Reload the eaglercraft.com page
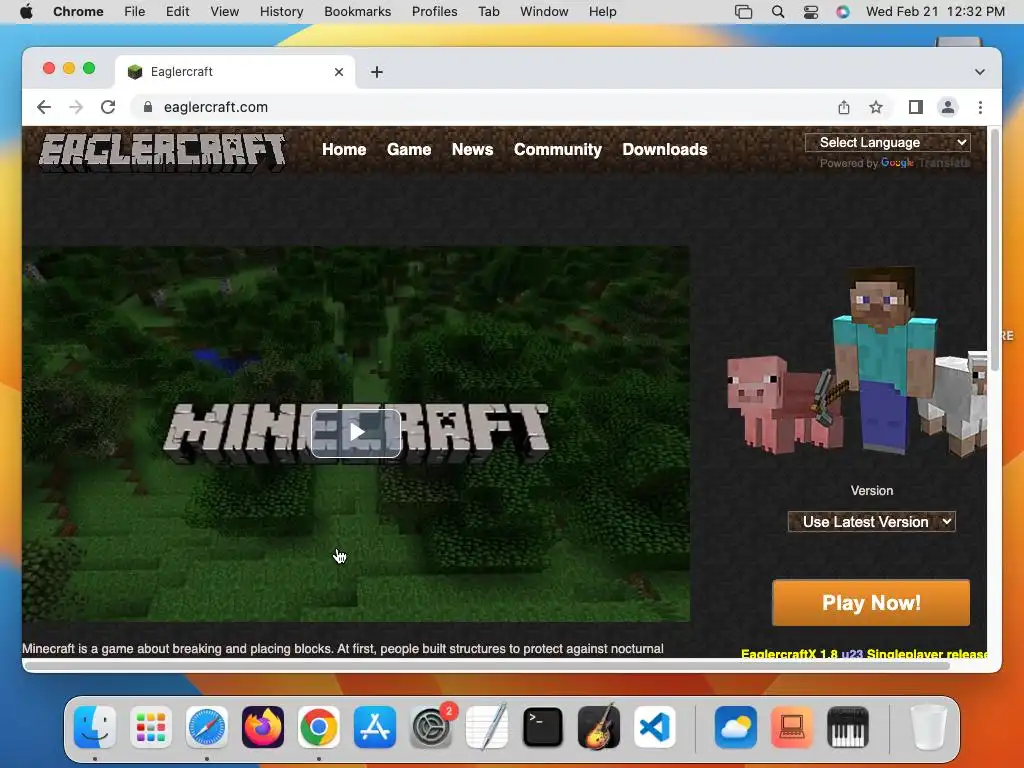 (x=108, y=107)
